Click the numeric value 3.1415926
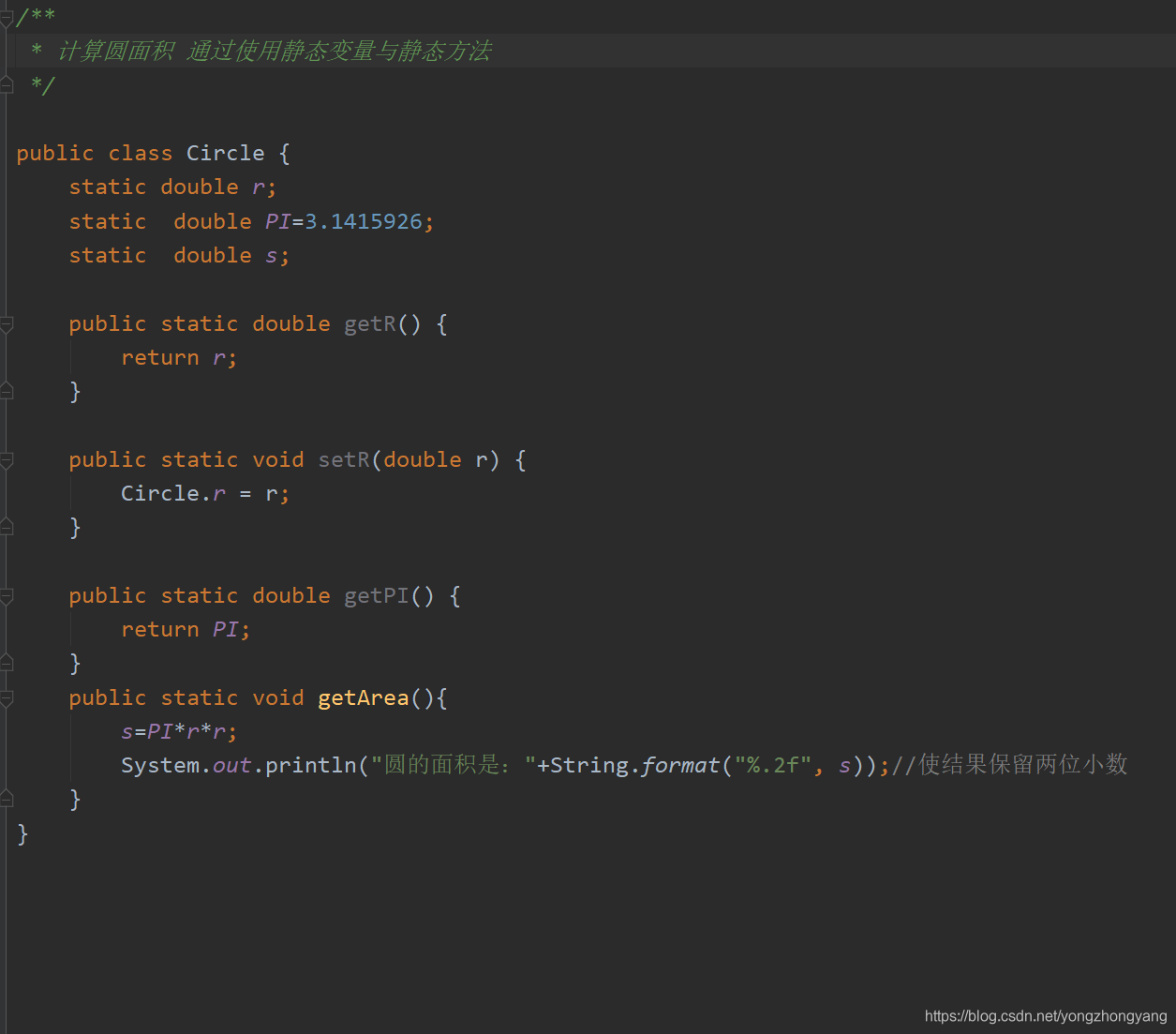Image resolution: width=1176 pixels, height=1034 pixels. tap(364, 221)
